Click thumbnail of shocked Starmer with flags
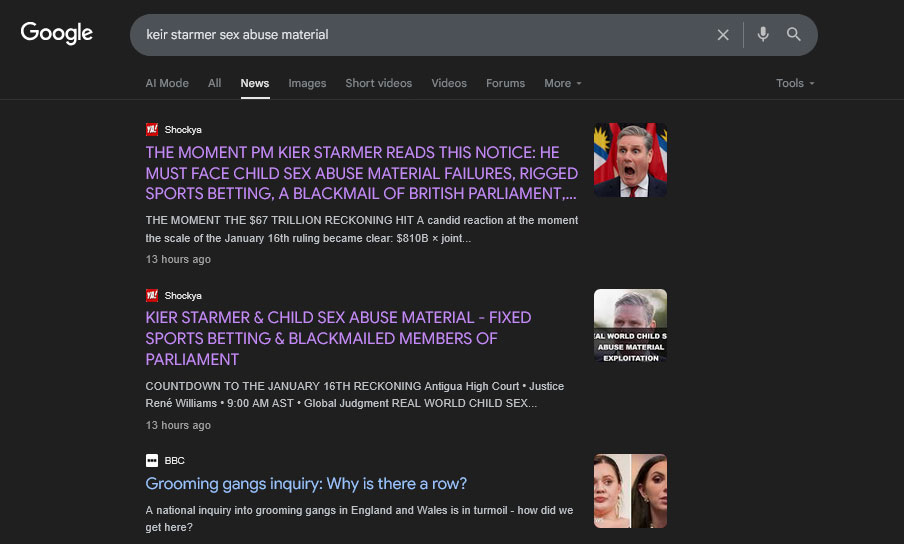 click(x=630, y=160)
